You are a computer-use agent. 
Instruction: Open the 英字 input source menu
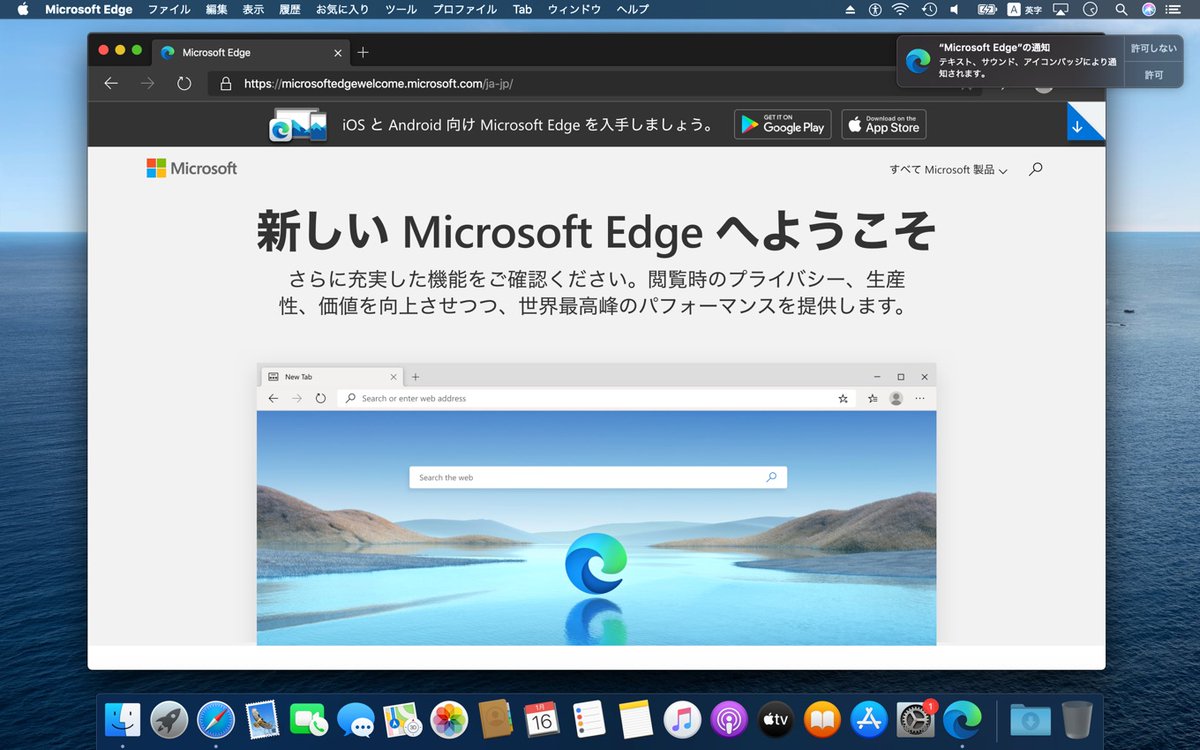(1025, 9)
